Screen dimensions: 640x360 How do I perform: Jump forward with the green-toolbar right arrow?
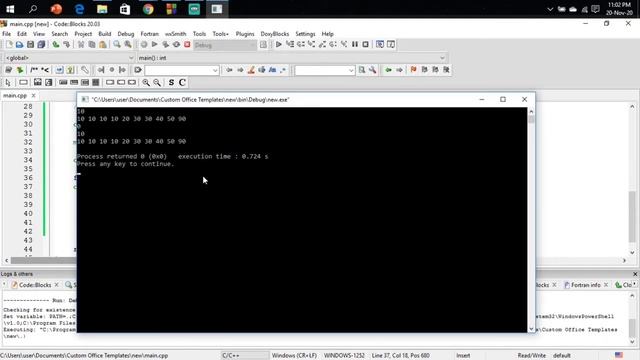(399, 70)
